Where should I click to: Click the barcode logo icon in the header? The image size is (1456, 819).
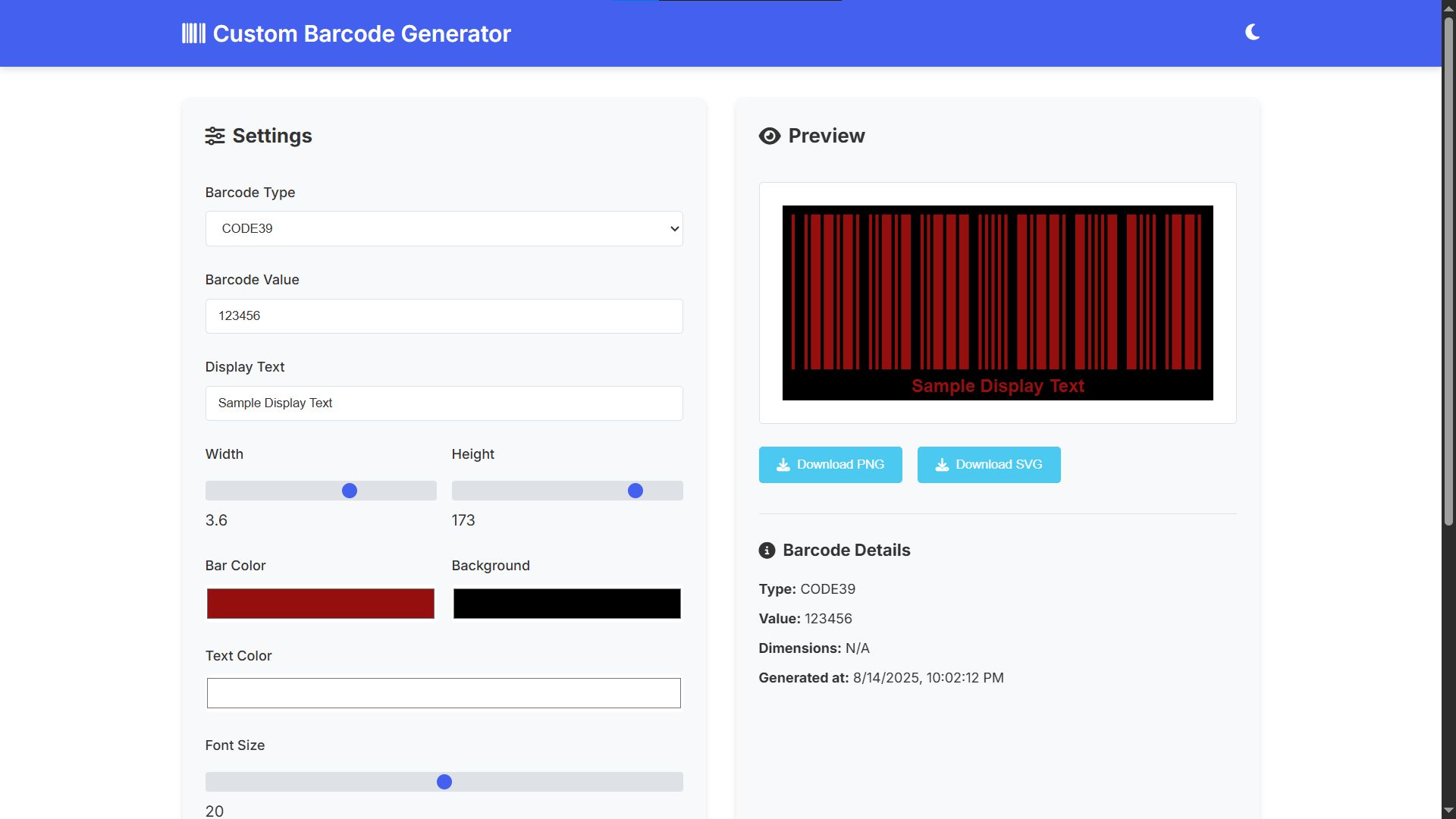[193, 33]
